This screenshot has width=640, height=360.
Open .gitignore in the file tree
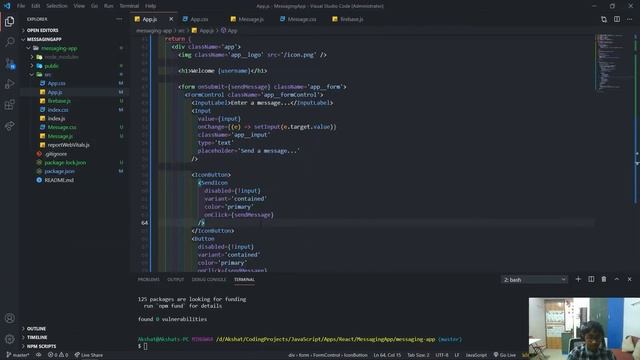point(56,154)
